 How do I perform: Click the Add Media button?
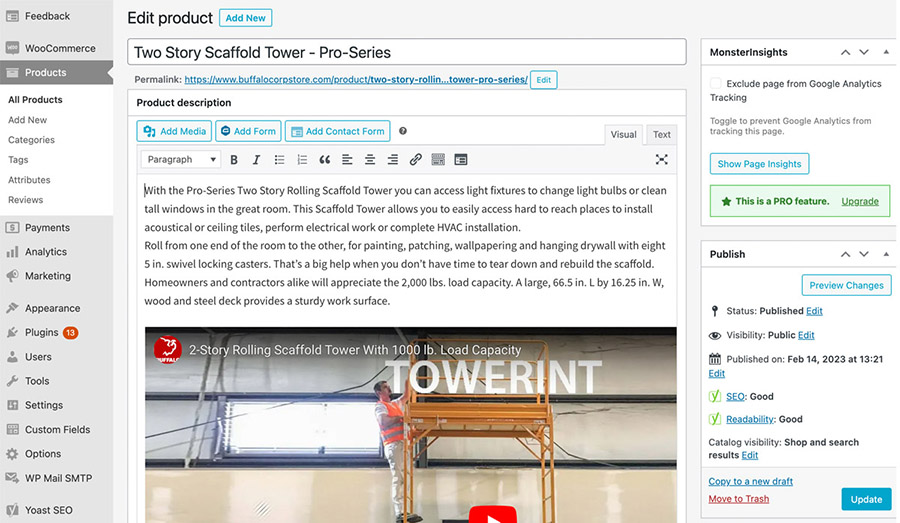(x=175, y=131)
